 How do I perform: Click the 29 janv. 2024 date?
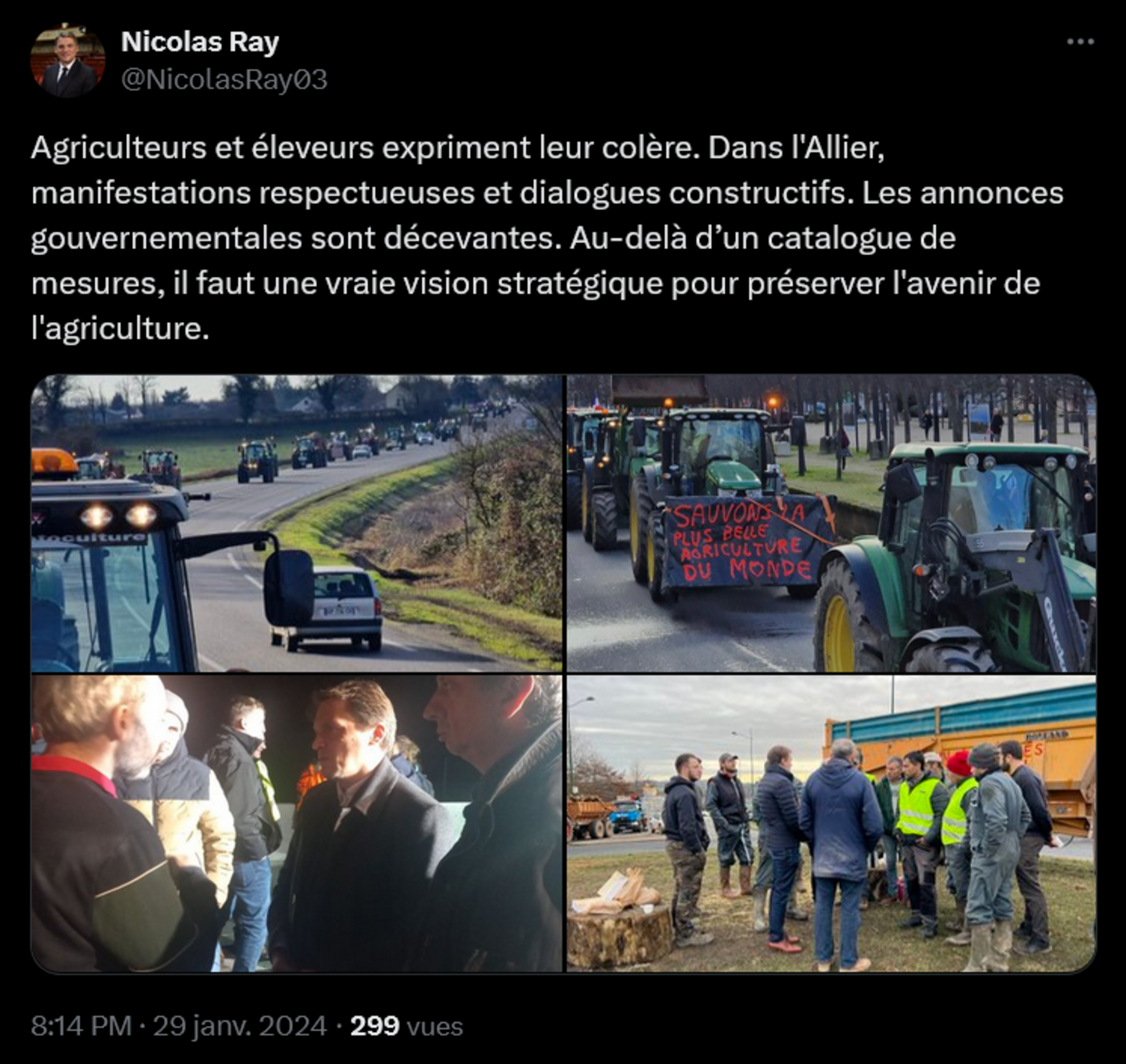240,1026
